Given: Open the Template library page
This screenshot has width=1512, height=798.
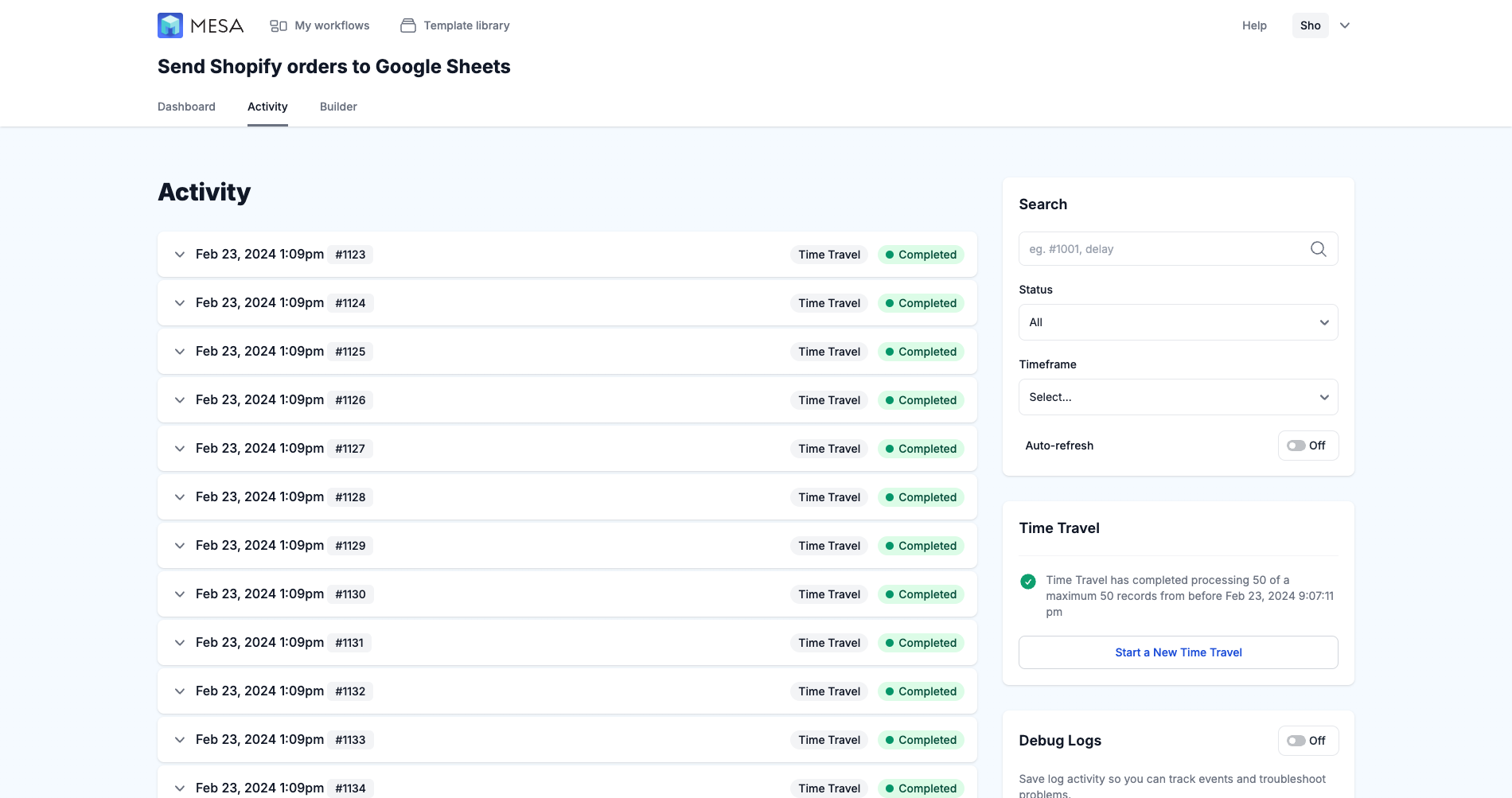Looking at the screenshot, I should (x=454, y=25).
